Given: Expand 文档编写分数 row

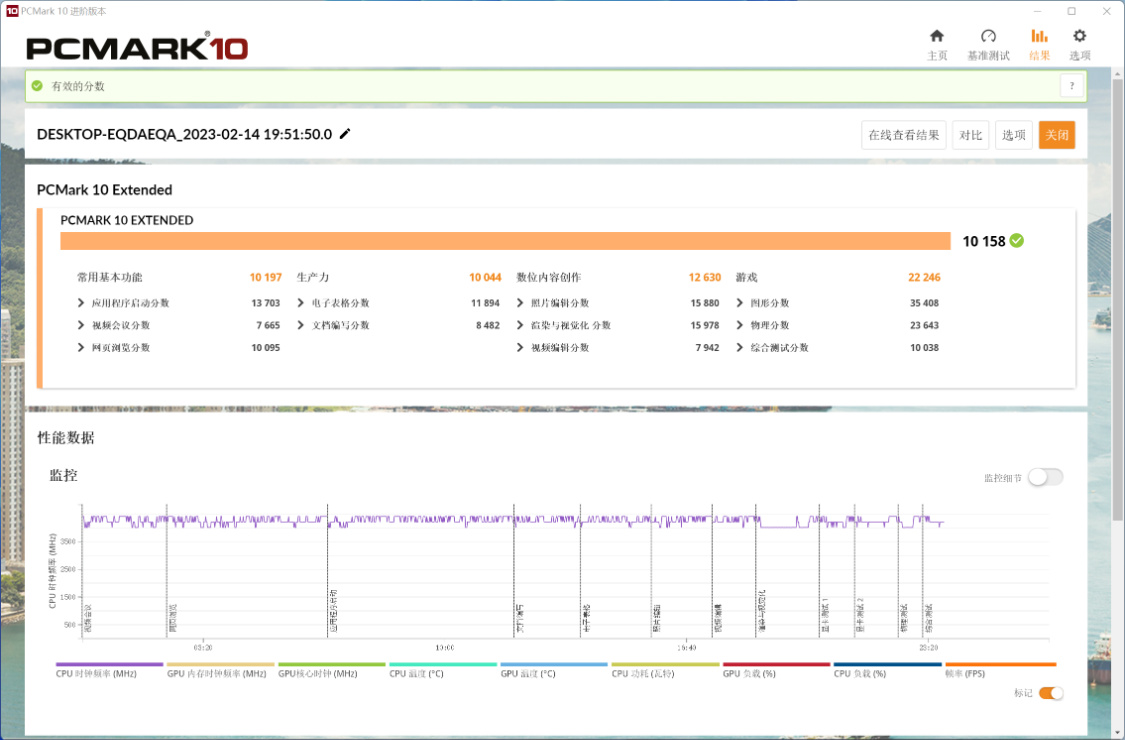Looking at the screenshot, I should pos(301,325).
